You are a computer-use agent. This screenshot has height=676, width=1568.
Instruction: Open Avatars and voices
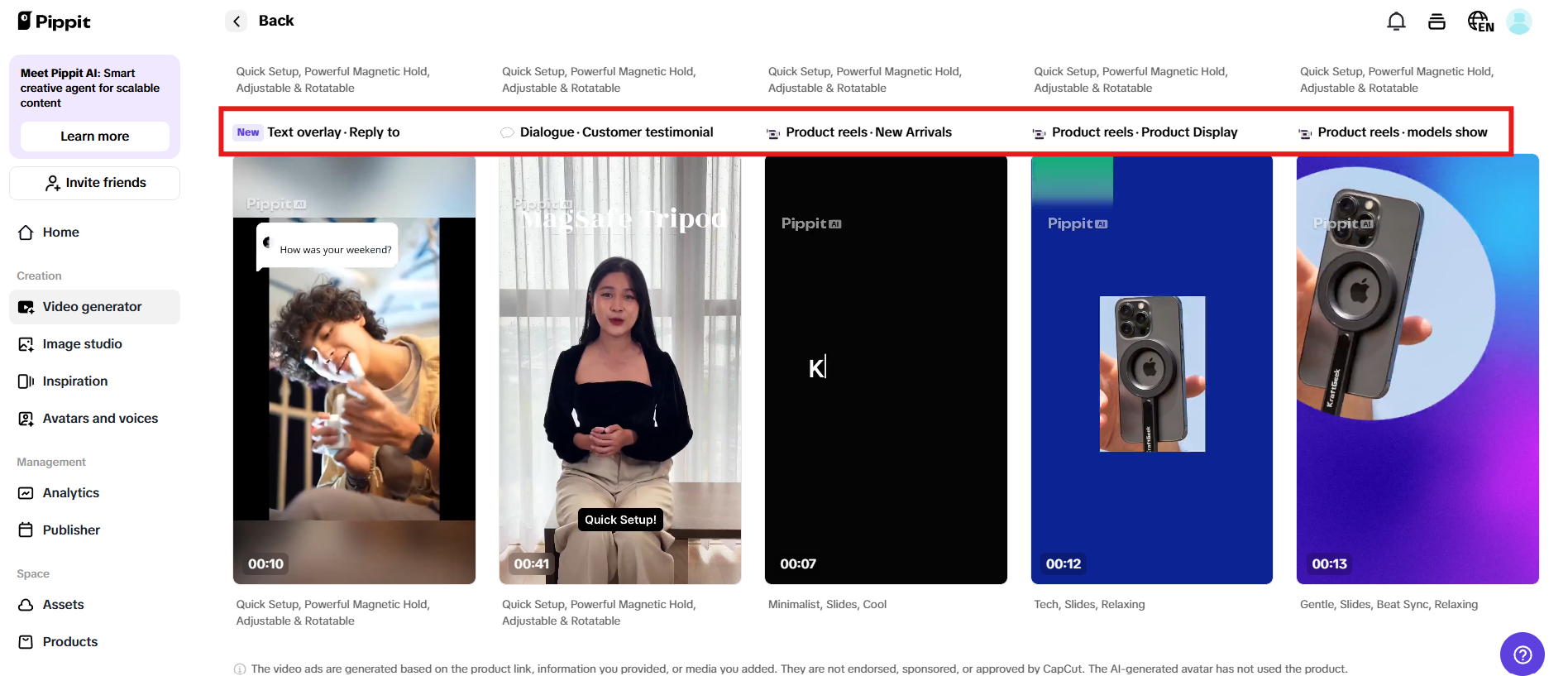coord(94,419)
